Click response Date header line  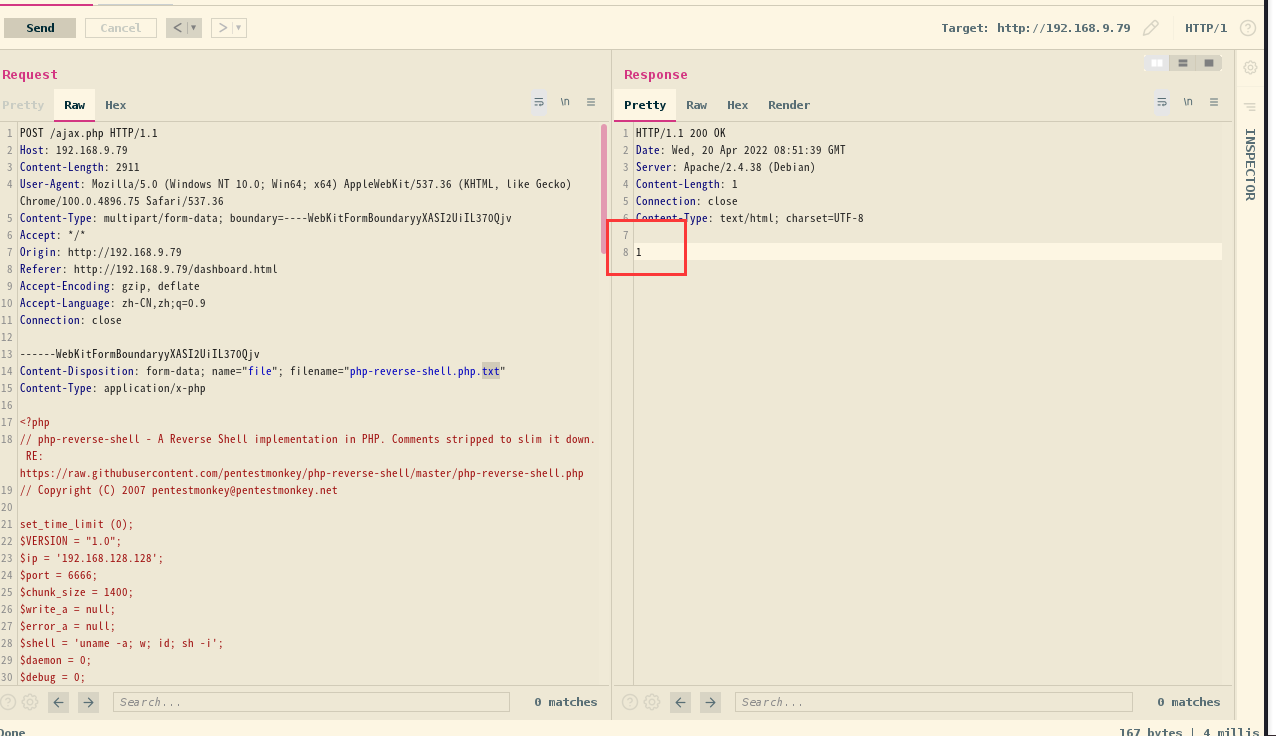tap(741, 150)
